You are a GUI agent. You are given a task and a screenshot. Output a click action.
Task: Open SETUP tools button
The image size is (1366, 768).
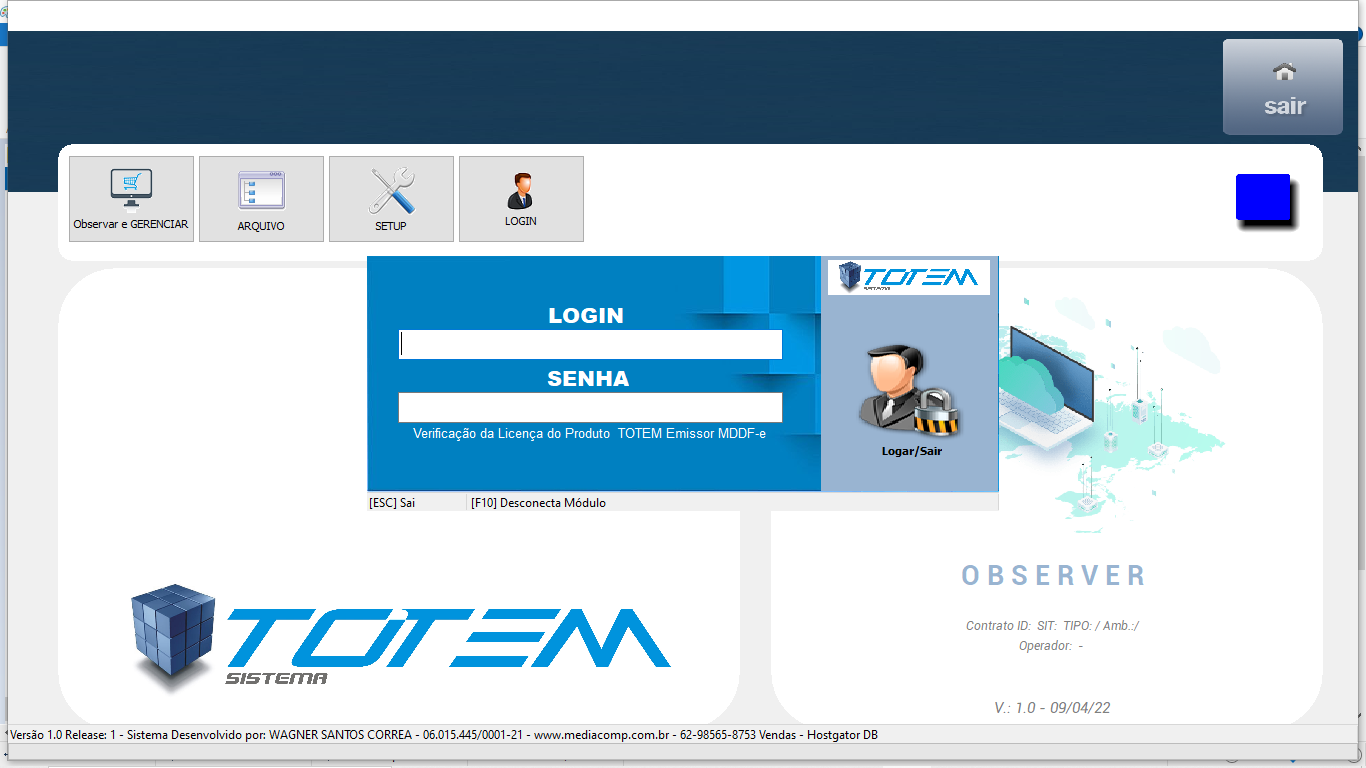391,199
